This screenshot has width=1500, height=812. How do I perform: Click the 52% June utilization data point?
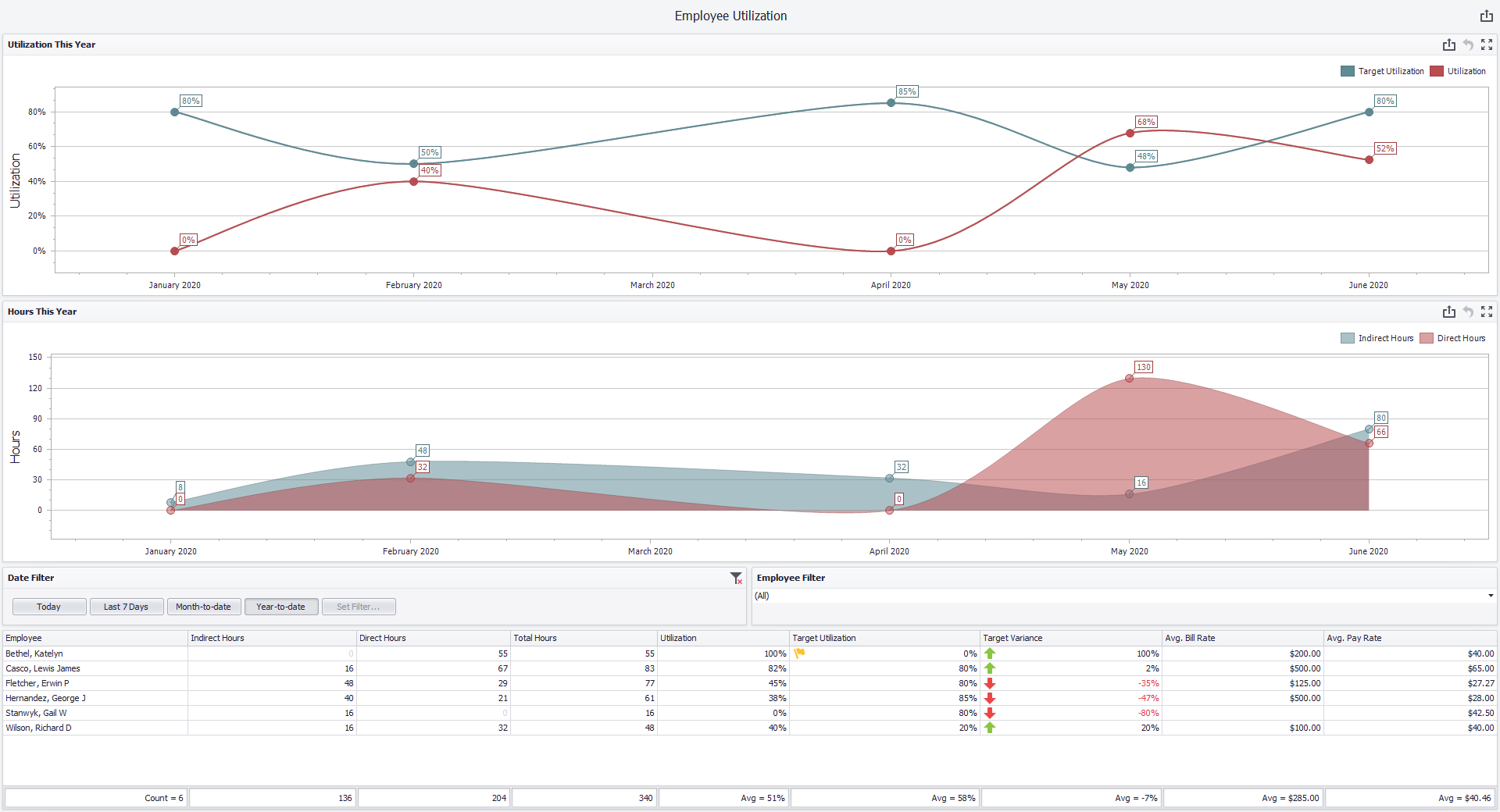click(x=1369, y=160)
